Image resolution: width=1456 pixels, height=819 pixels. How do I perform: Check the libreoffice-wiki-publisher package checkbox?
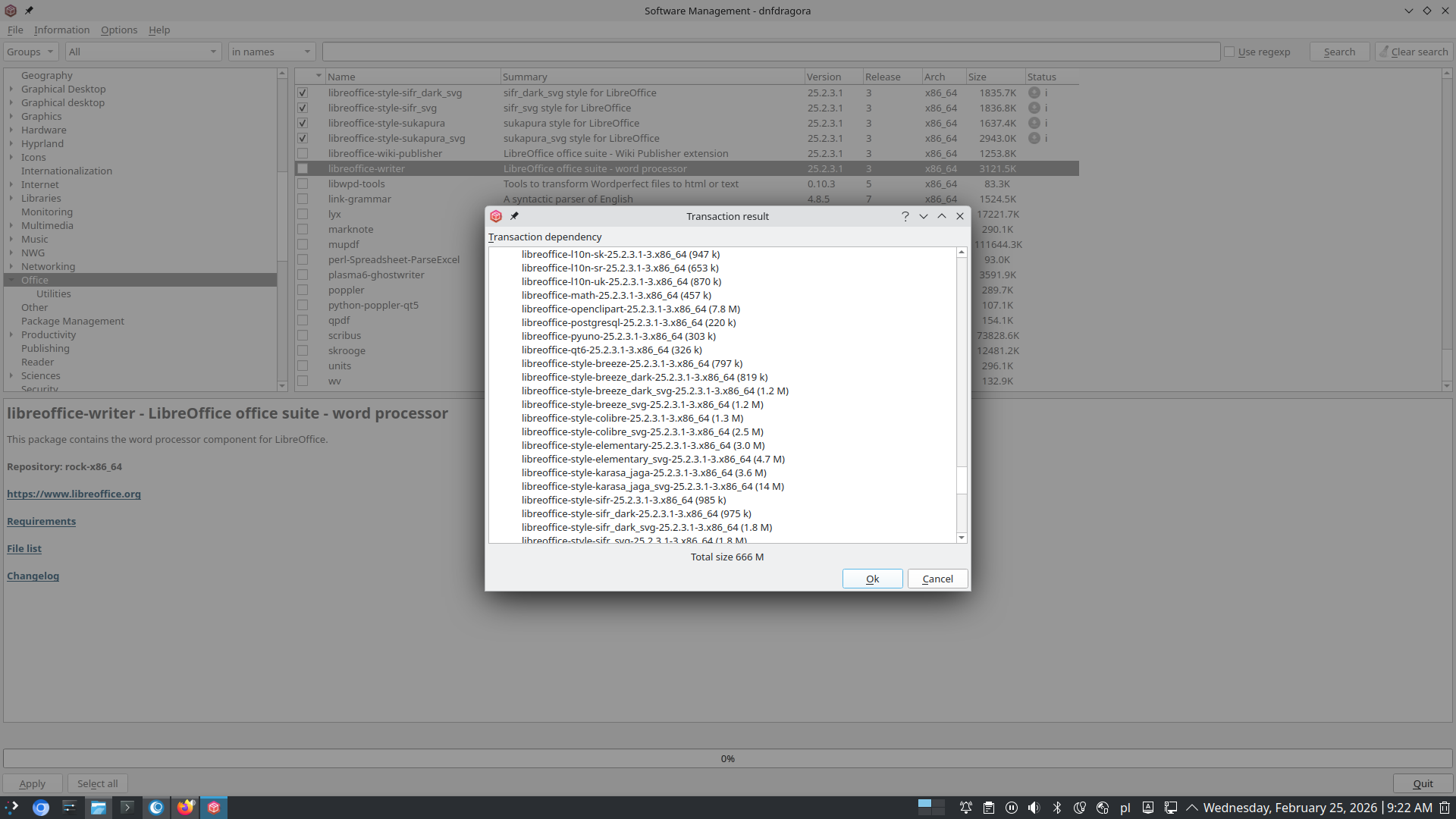[303, 153]
